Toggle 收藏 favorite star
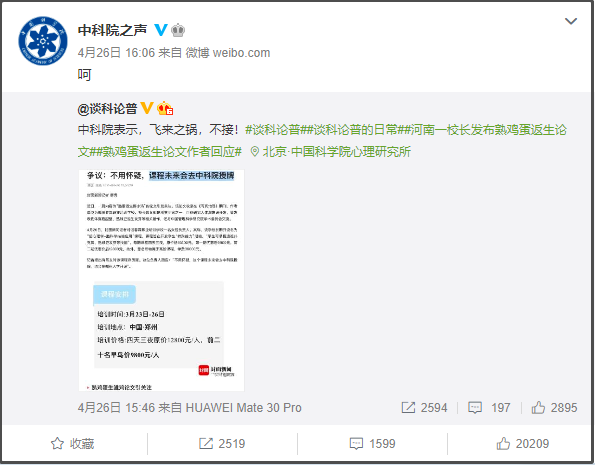The height and width of the screenshot is (465, 595). (72, 443)
